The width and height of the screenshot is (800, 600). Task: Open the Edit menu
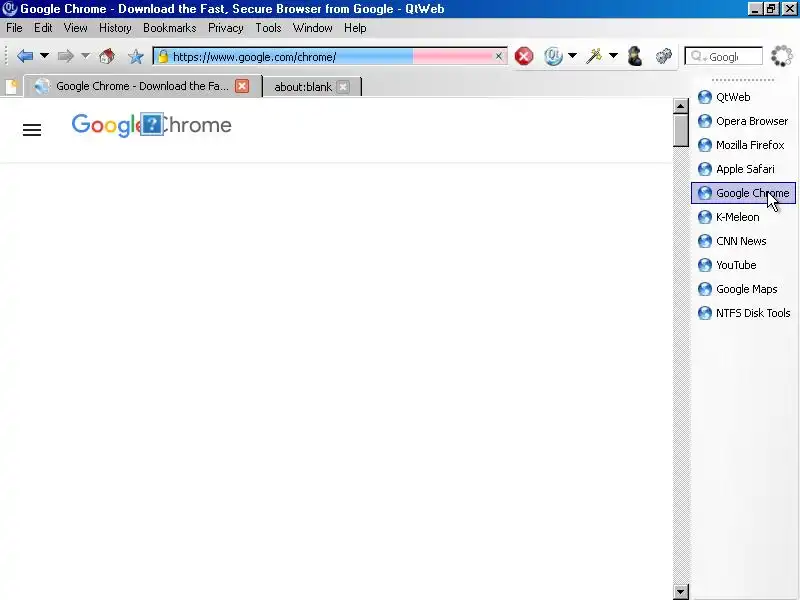43,28
